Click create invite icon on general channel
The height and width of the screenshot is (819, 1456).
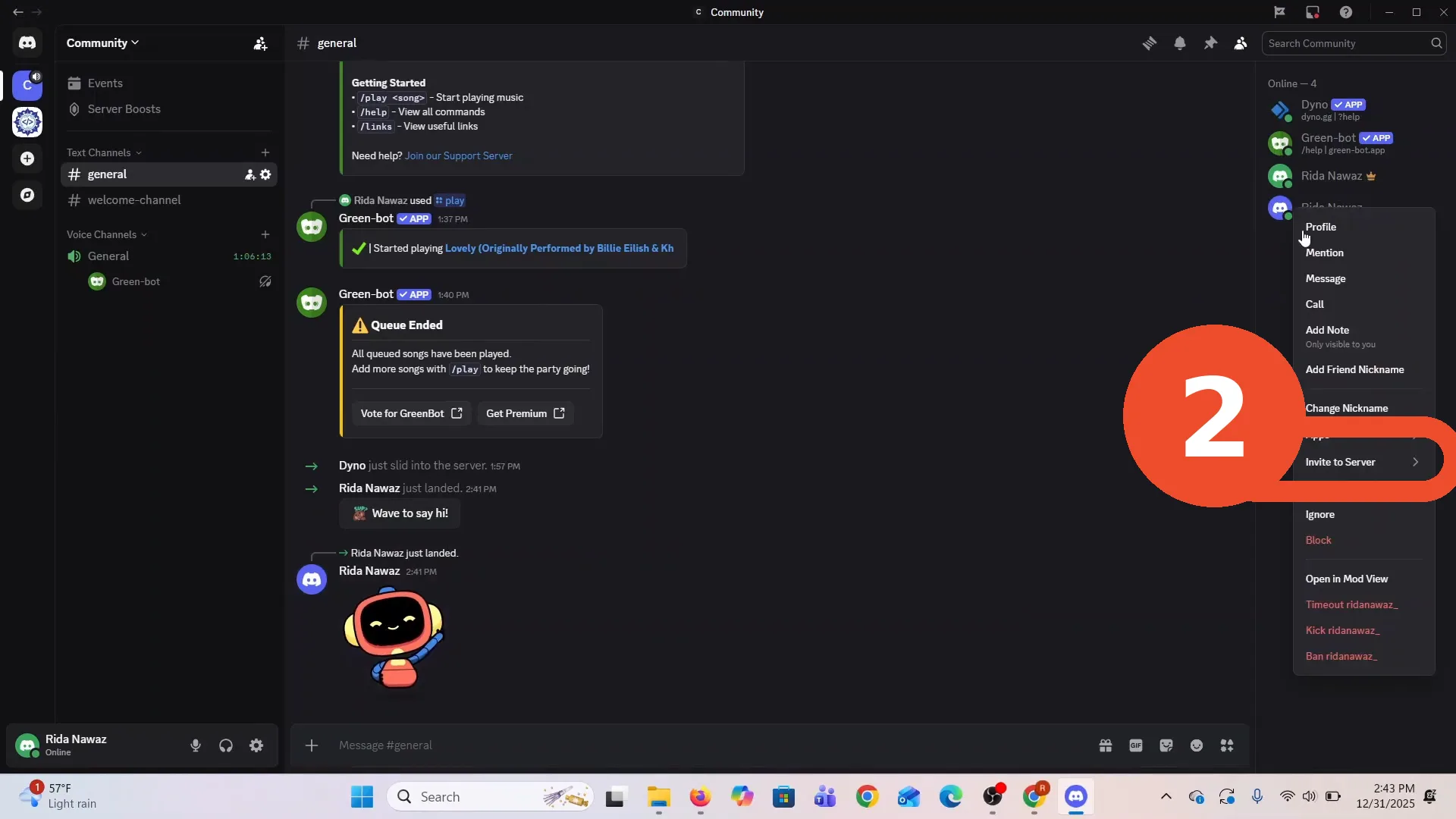(250, 174)
